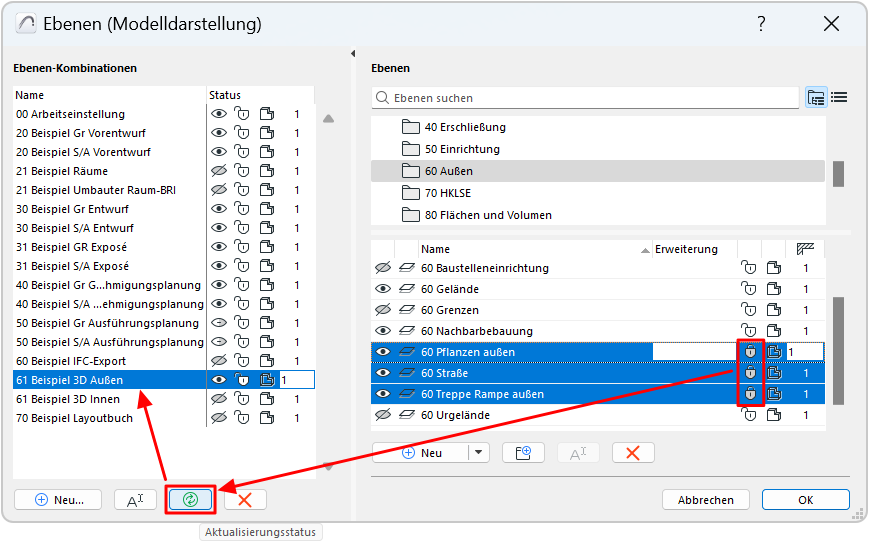The width and height of the screenshot is (869, 544).
Task: Click the Ebenen suchen search field
Action: click(x=590, y=98)
